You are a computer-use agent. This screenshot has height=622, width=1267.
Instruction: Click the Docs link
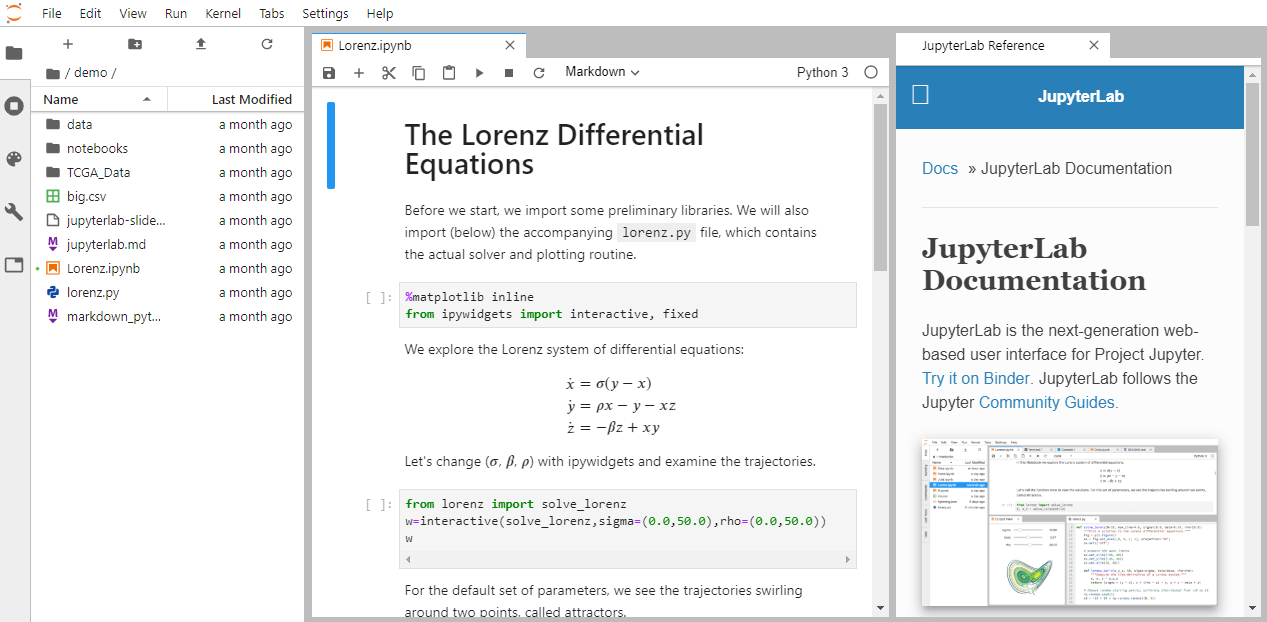(940, 168)
